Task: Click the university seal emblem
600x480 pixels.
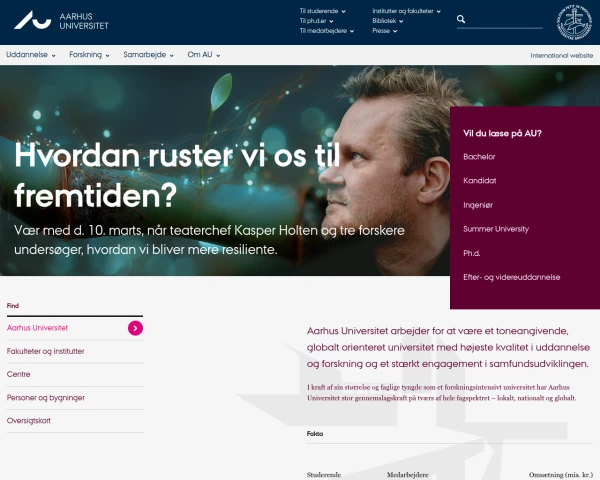Action: [x=574, y=23]
